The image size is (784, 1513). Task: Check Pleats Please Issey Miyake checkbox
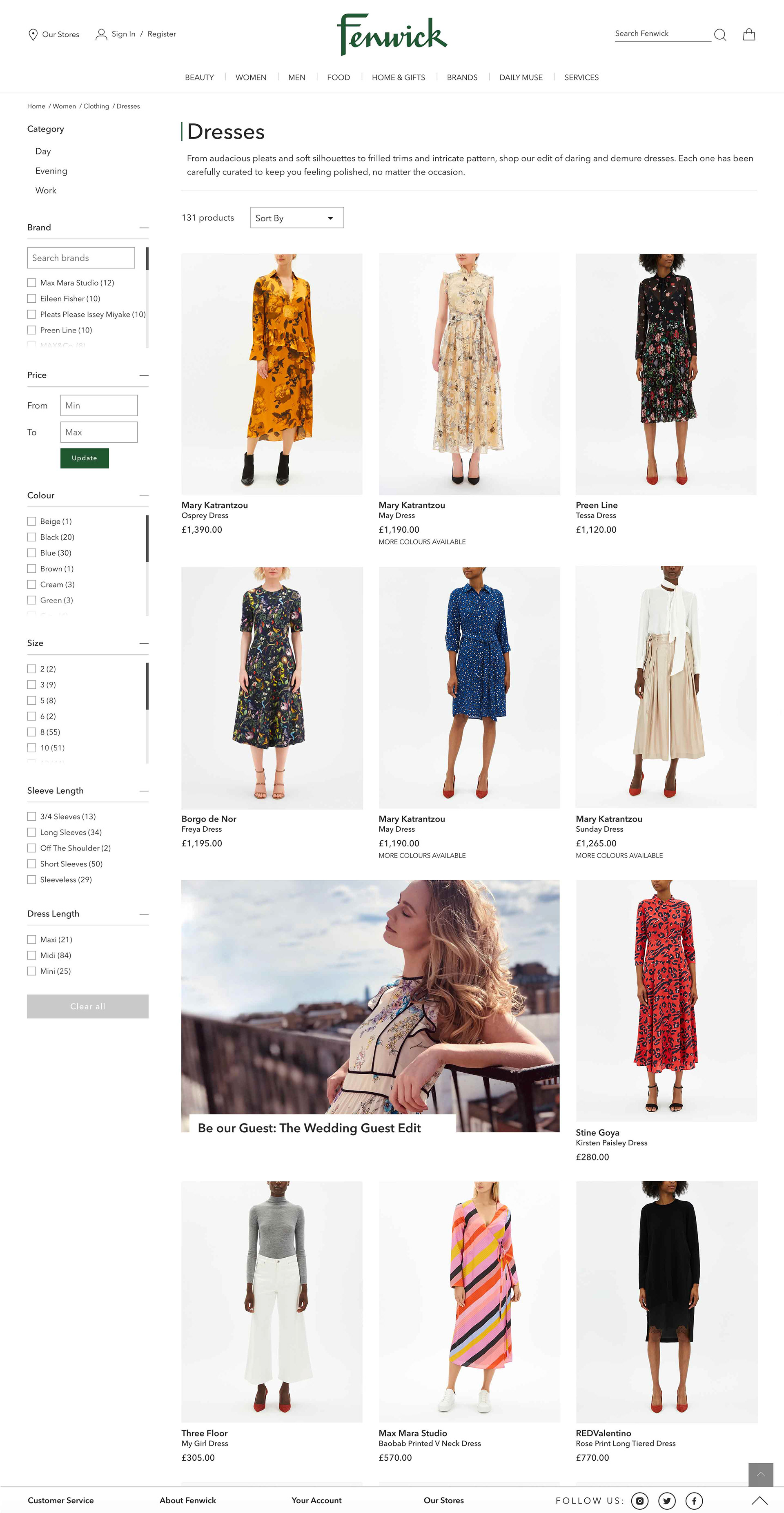[32, 314]
